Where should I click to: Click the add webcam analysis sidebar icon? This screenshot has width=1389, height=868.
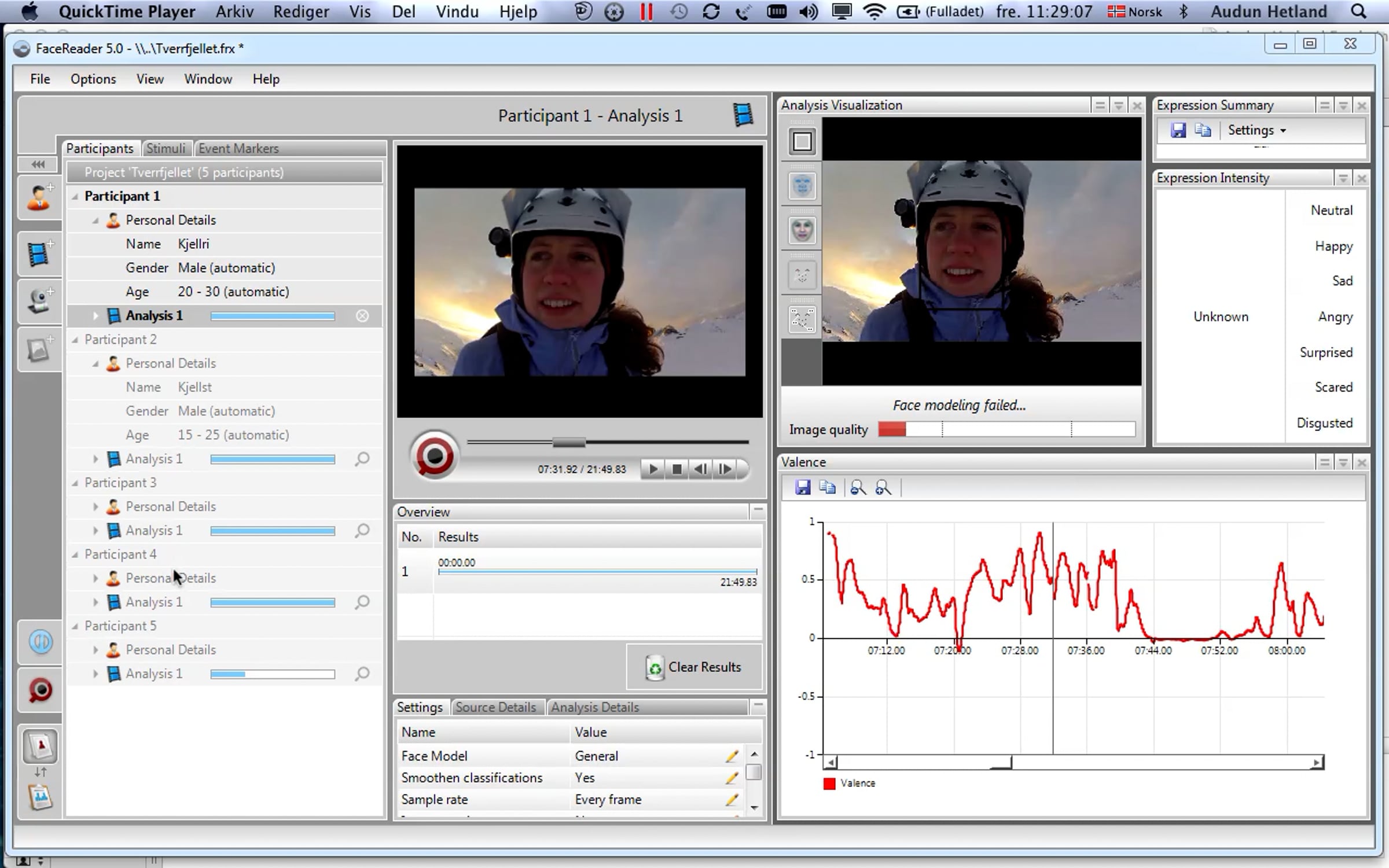click(39, 301)
